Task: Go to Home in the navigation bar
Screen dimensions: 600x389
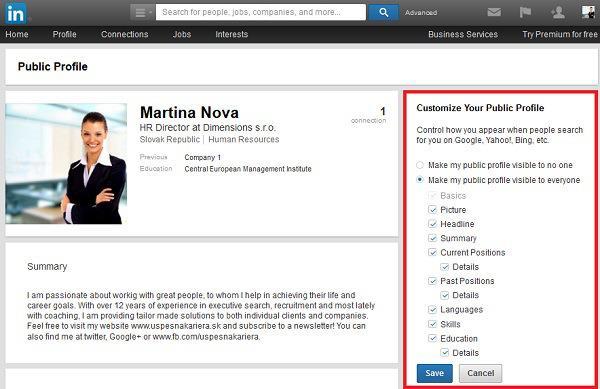Action: click(x=17, y=34)
